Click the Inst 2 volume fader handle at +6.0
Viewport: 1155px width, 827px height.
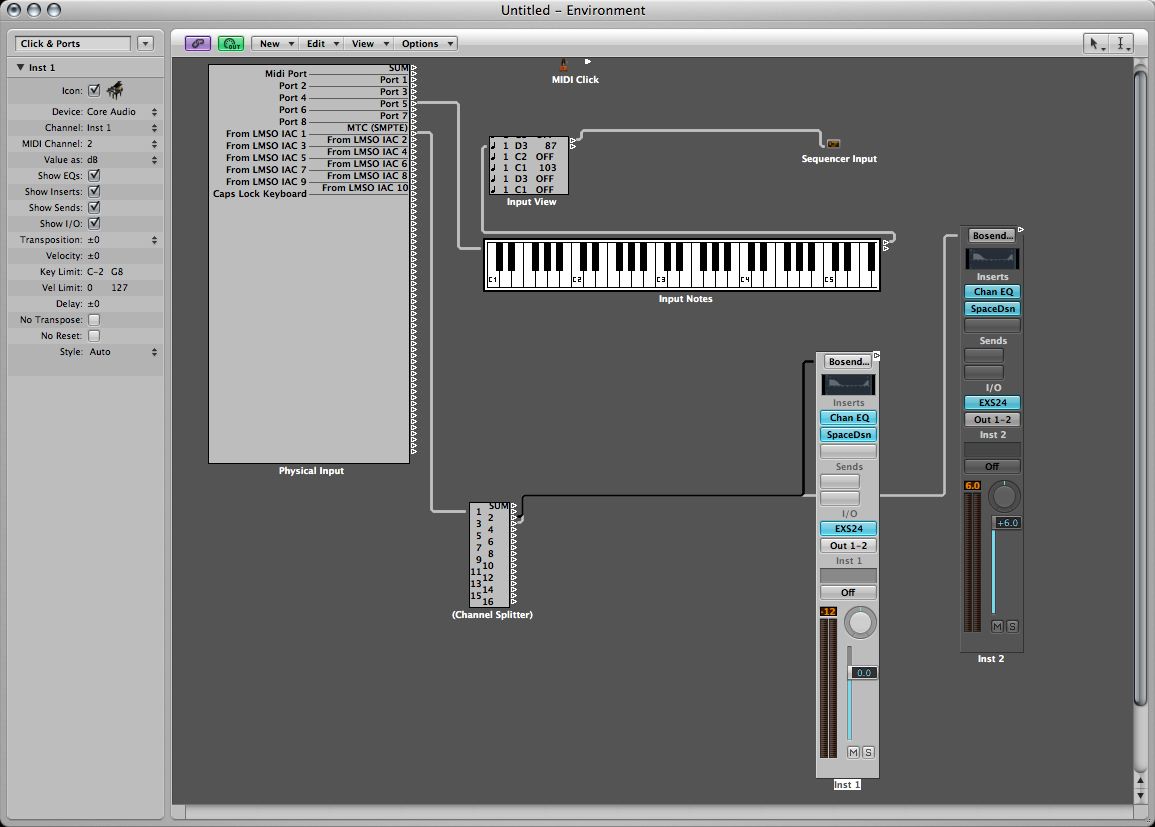pyautogui.click(x=1007, y=523)
